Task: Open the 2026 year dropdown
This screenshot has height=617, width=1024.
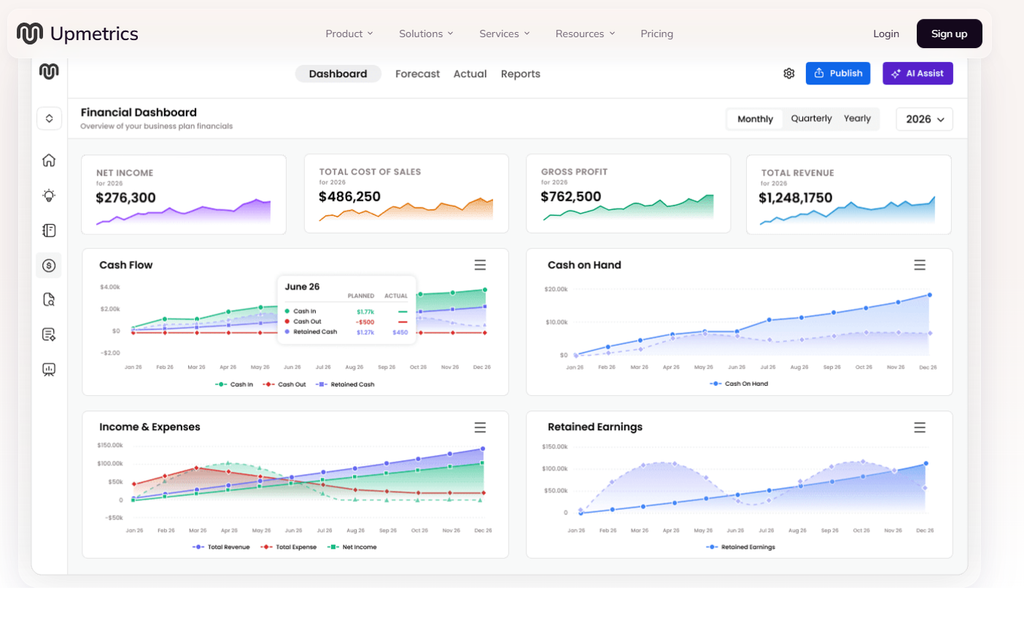Action: [x=924, y=119]
